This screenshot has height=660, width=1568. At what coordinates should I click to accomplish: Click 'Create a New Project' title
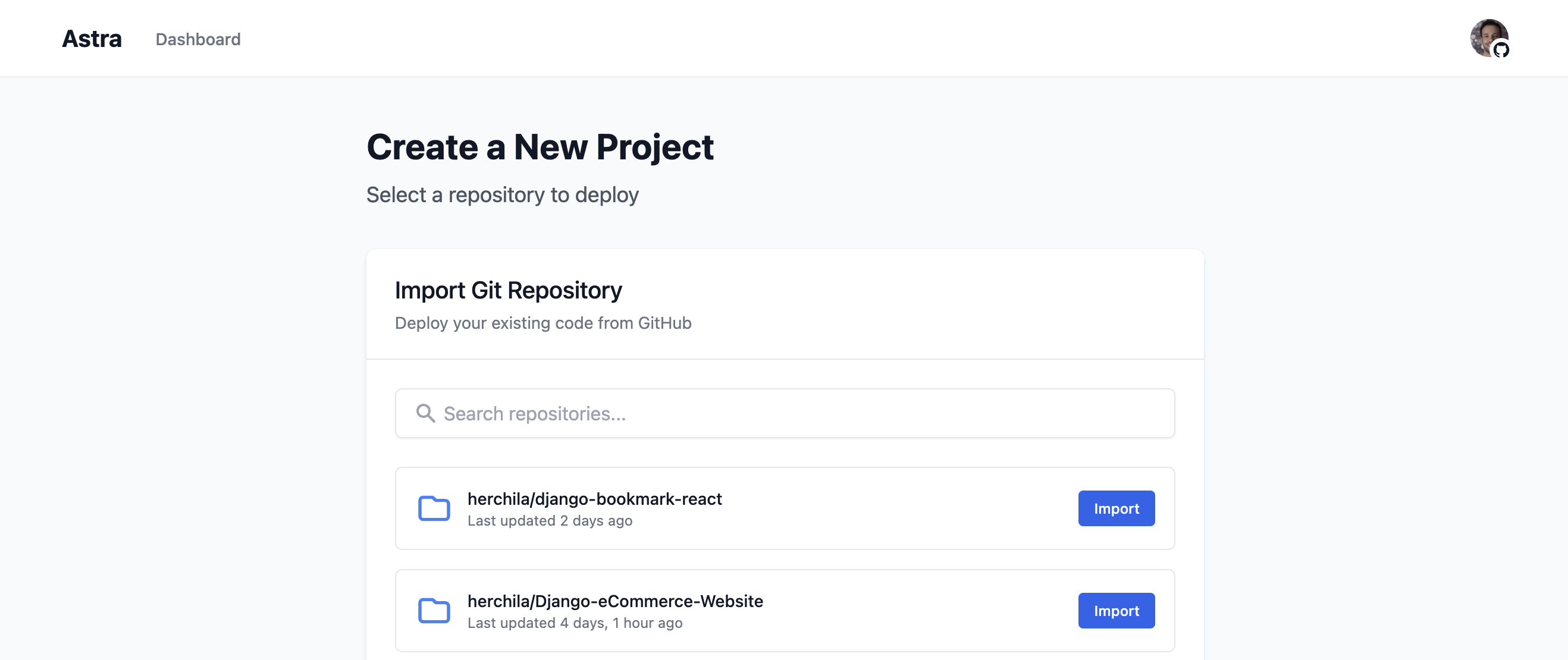pos(540,147)
